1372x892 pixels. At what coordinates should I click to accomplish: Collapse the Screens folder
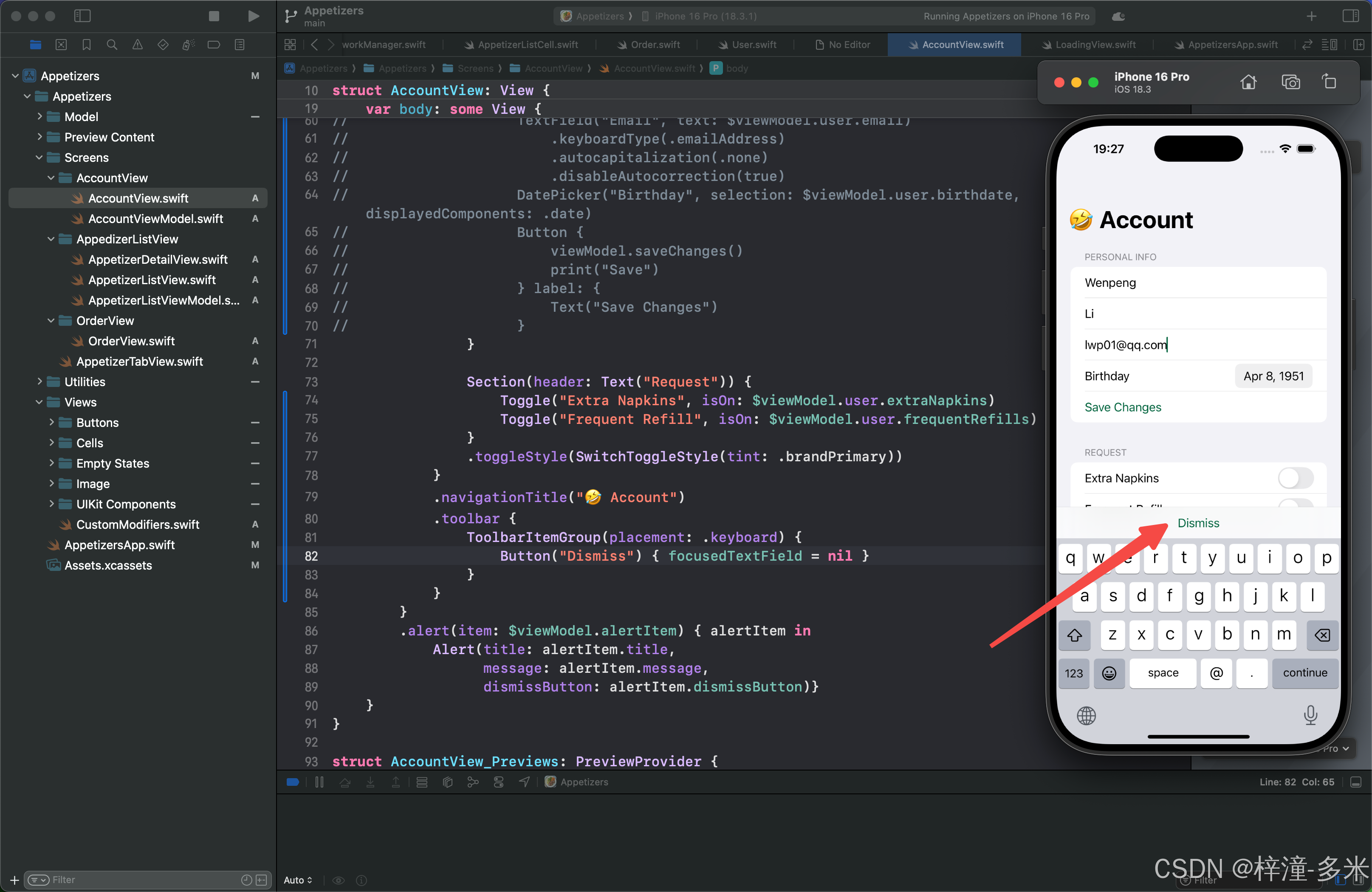[x=40, y=158]
